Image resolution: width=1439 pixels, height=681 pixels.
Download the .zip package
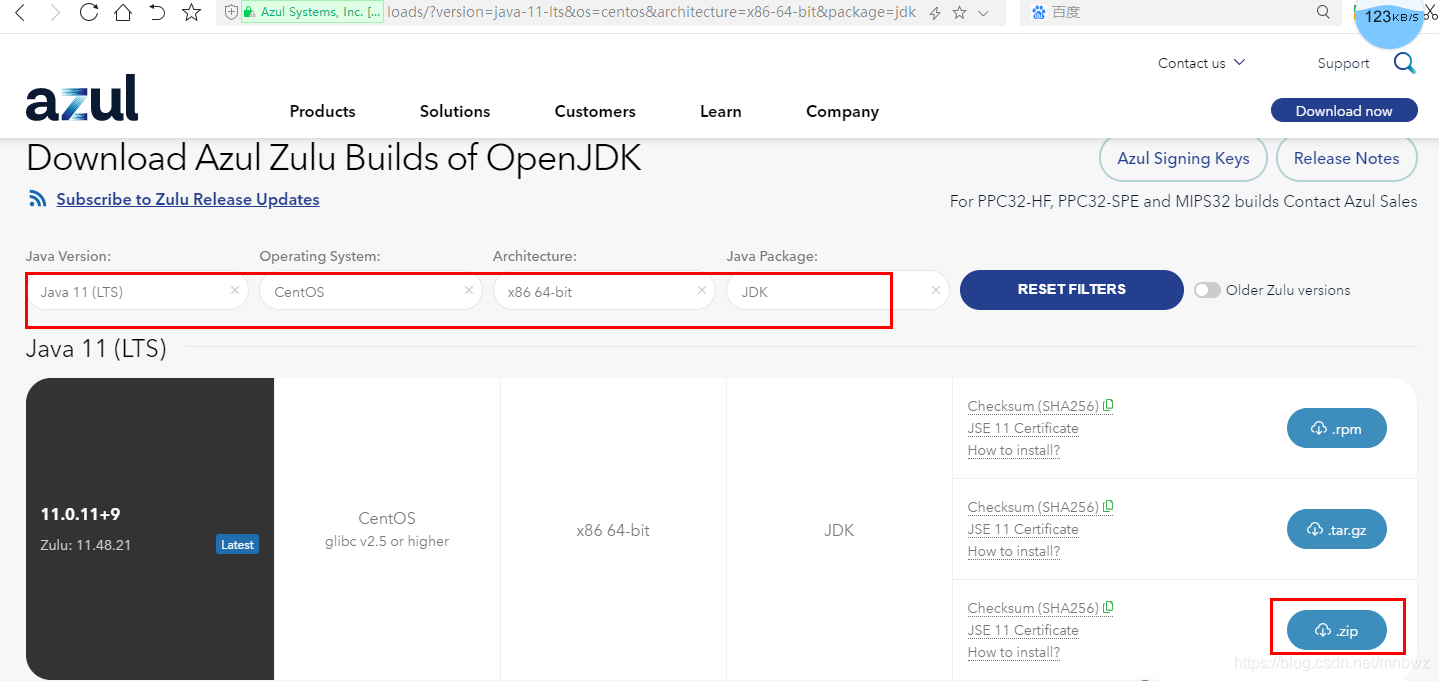tap(1336, 630)
